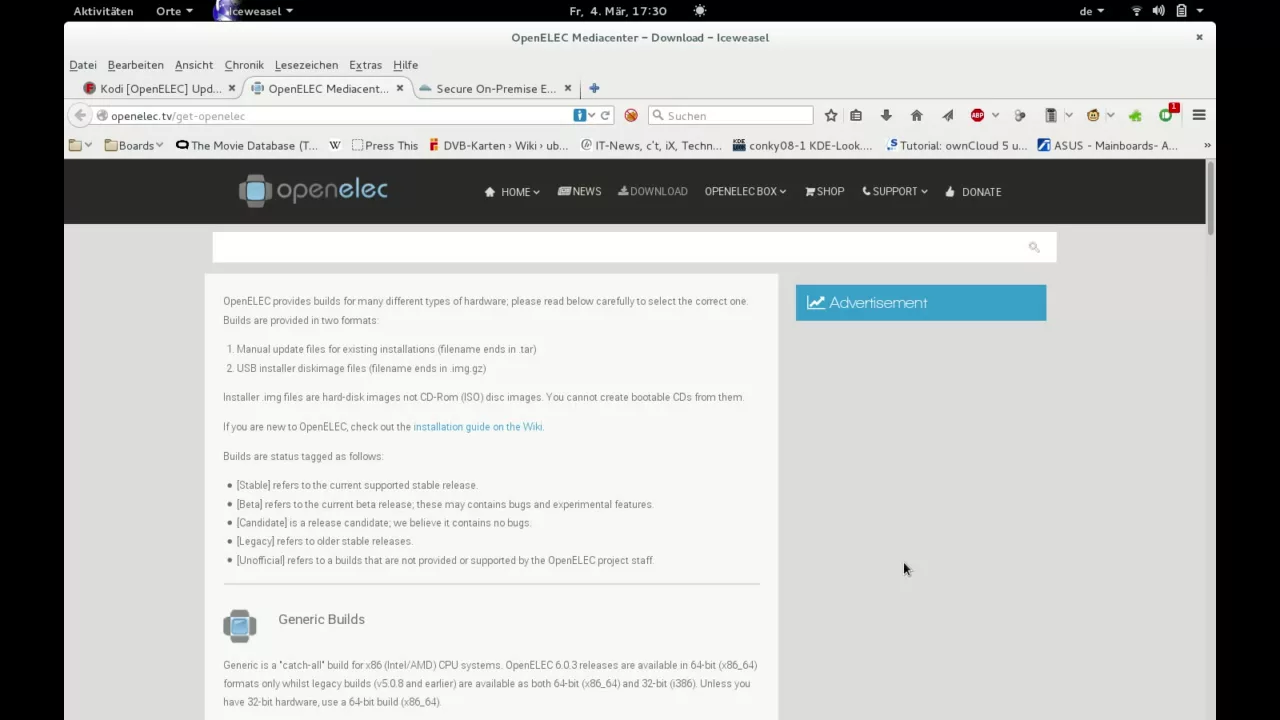Open the Tutorial: ownCloud 5 bookmark

click(x=956, y=145)
